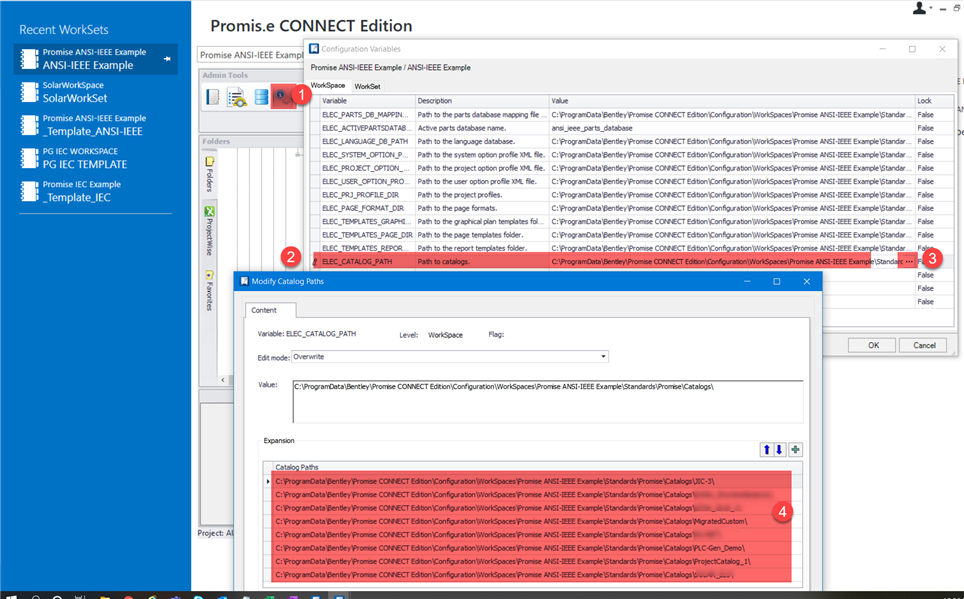964x599 pixels.
Task: Click OK in Configuration Variables
Action: (872, 344)
